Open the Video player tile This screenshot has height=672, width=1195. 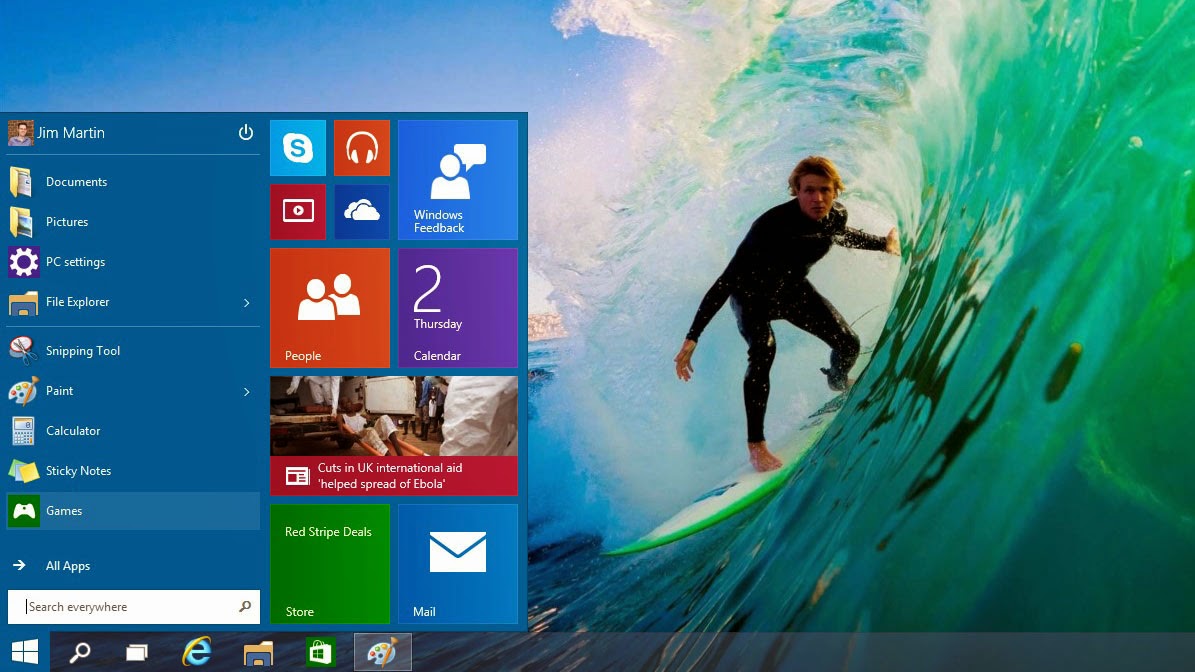(298, 212)
